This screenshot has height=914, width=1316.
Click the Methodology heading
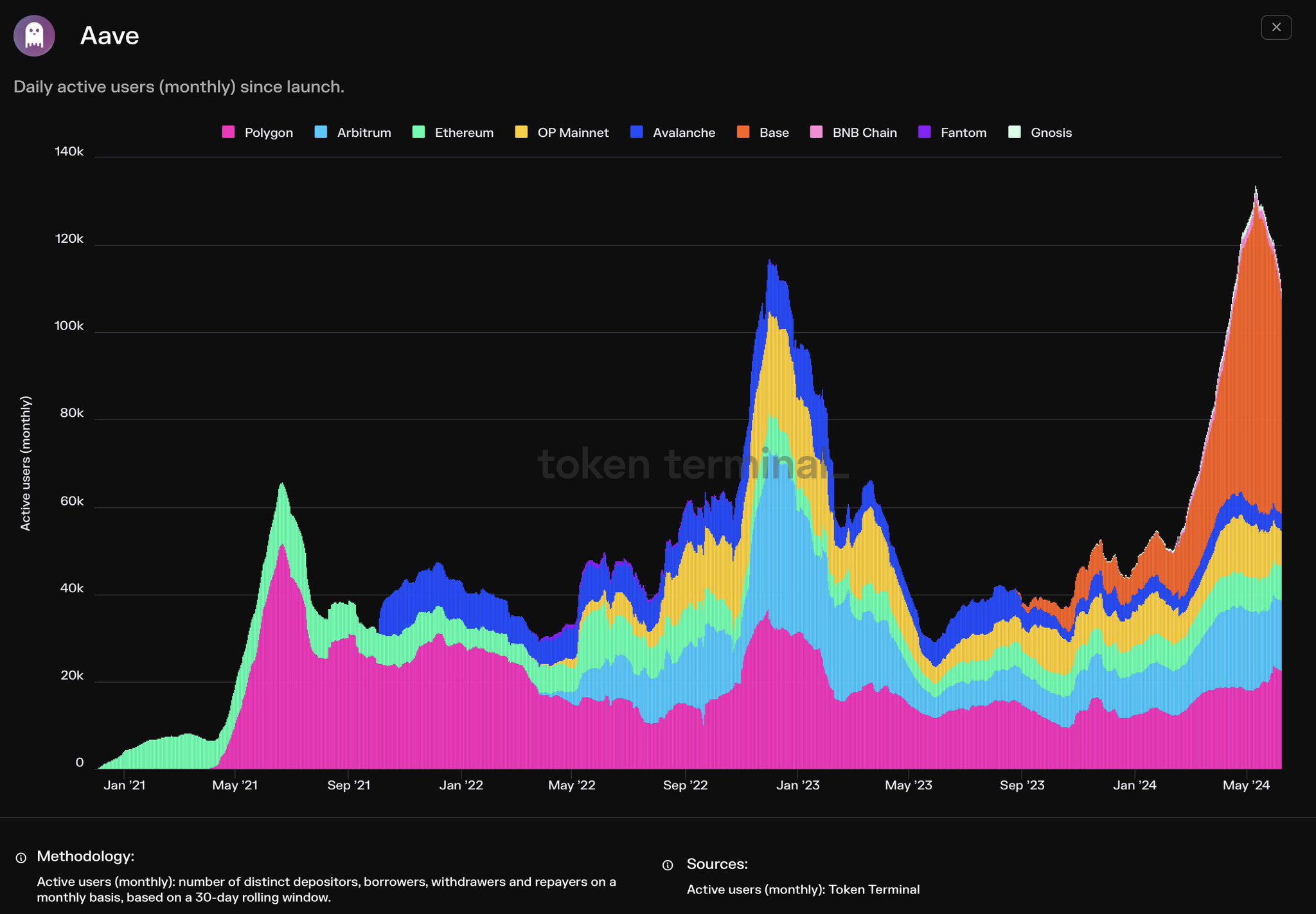tap(85, 856)
